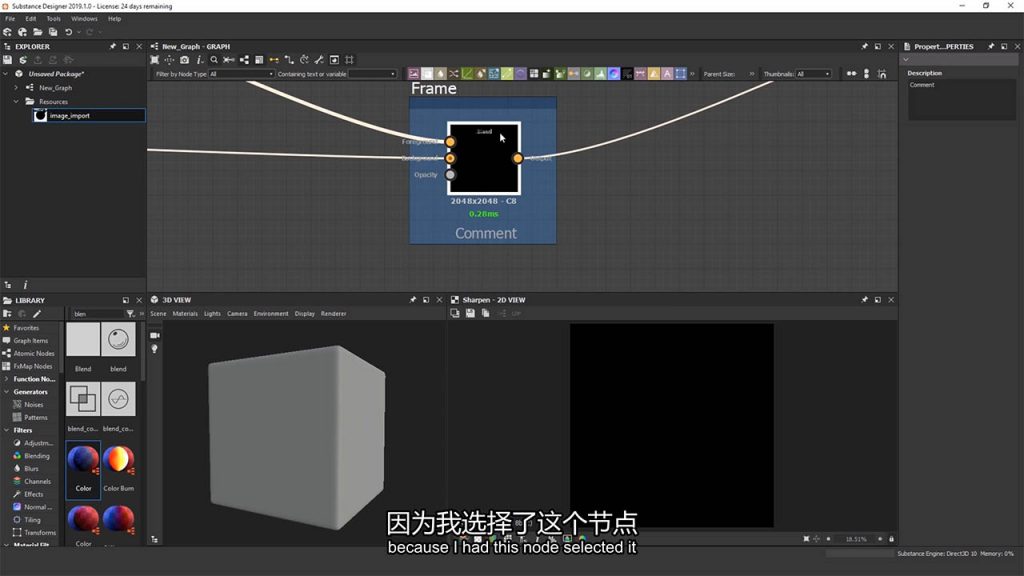Undock the Library panel with float icon

pos(125,300)
